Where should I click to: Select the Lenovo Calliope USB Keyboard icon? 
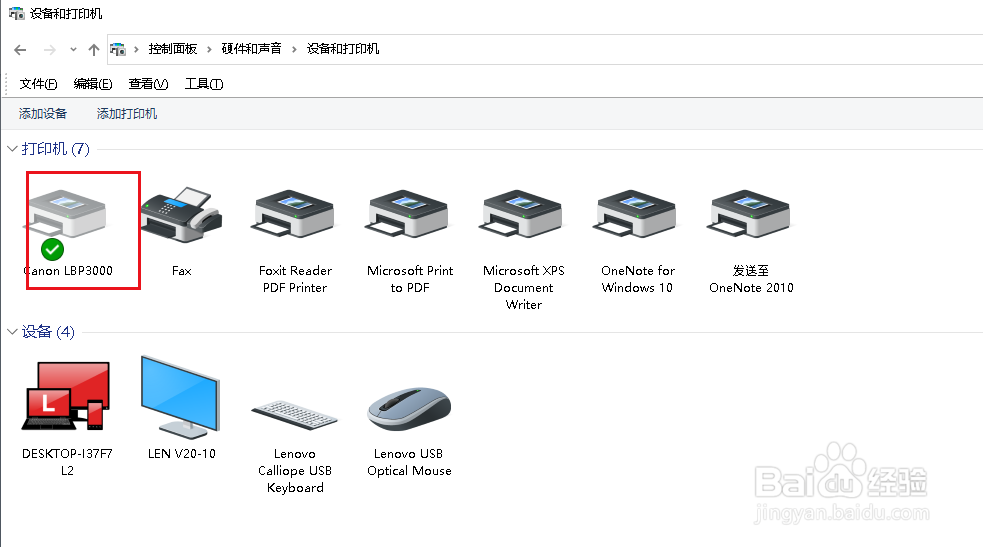295,415
